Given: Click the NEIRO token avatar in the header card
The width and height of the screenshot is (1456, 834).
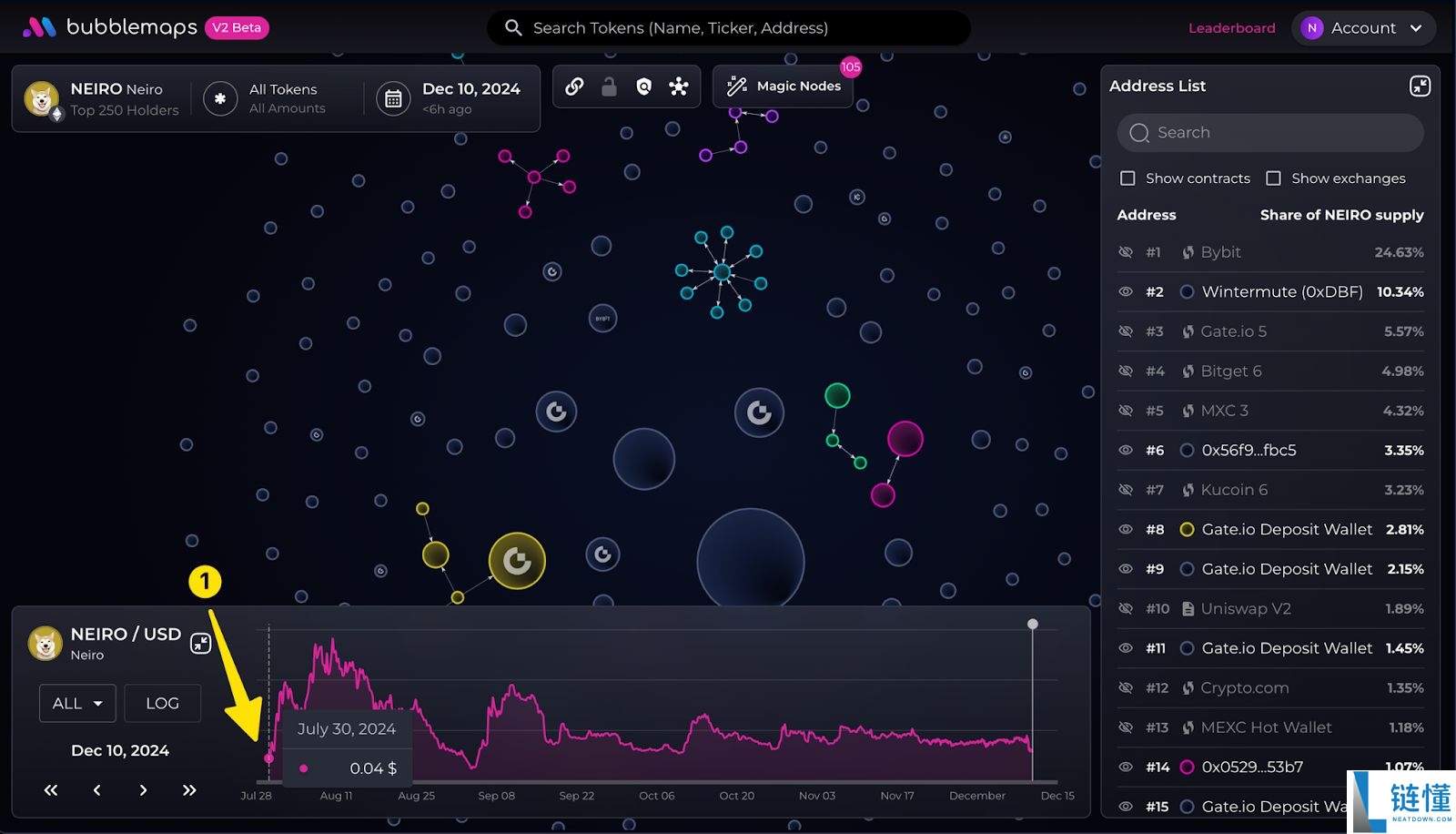Looking at the screenshot, I should pos(42,98).
